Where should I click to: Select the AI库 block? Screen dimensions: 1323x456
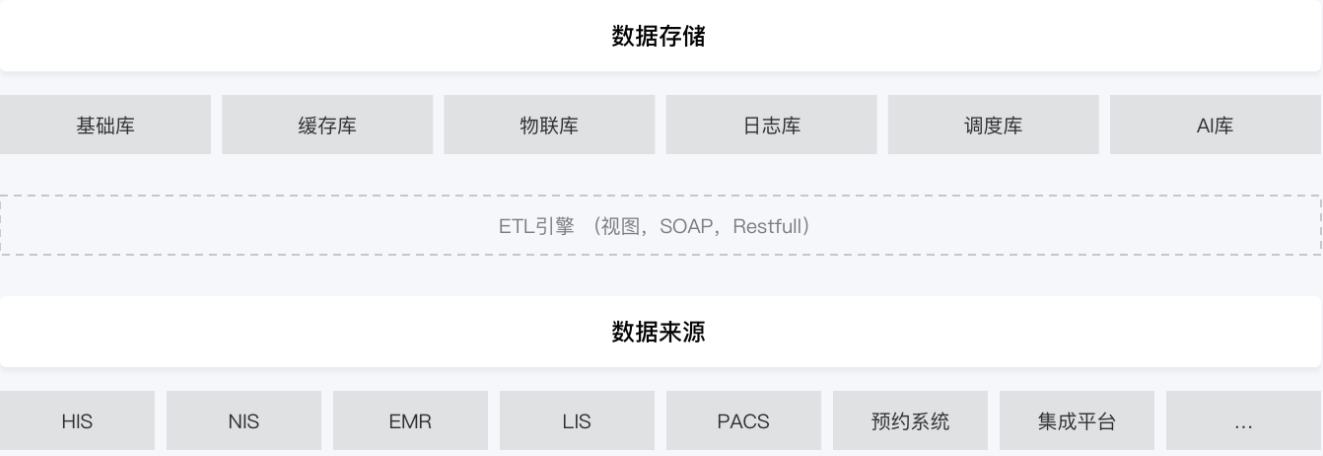click(x=1215, y=125)
